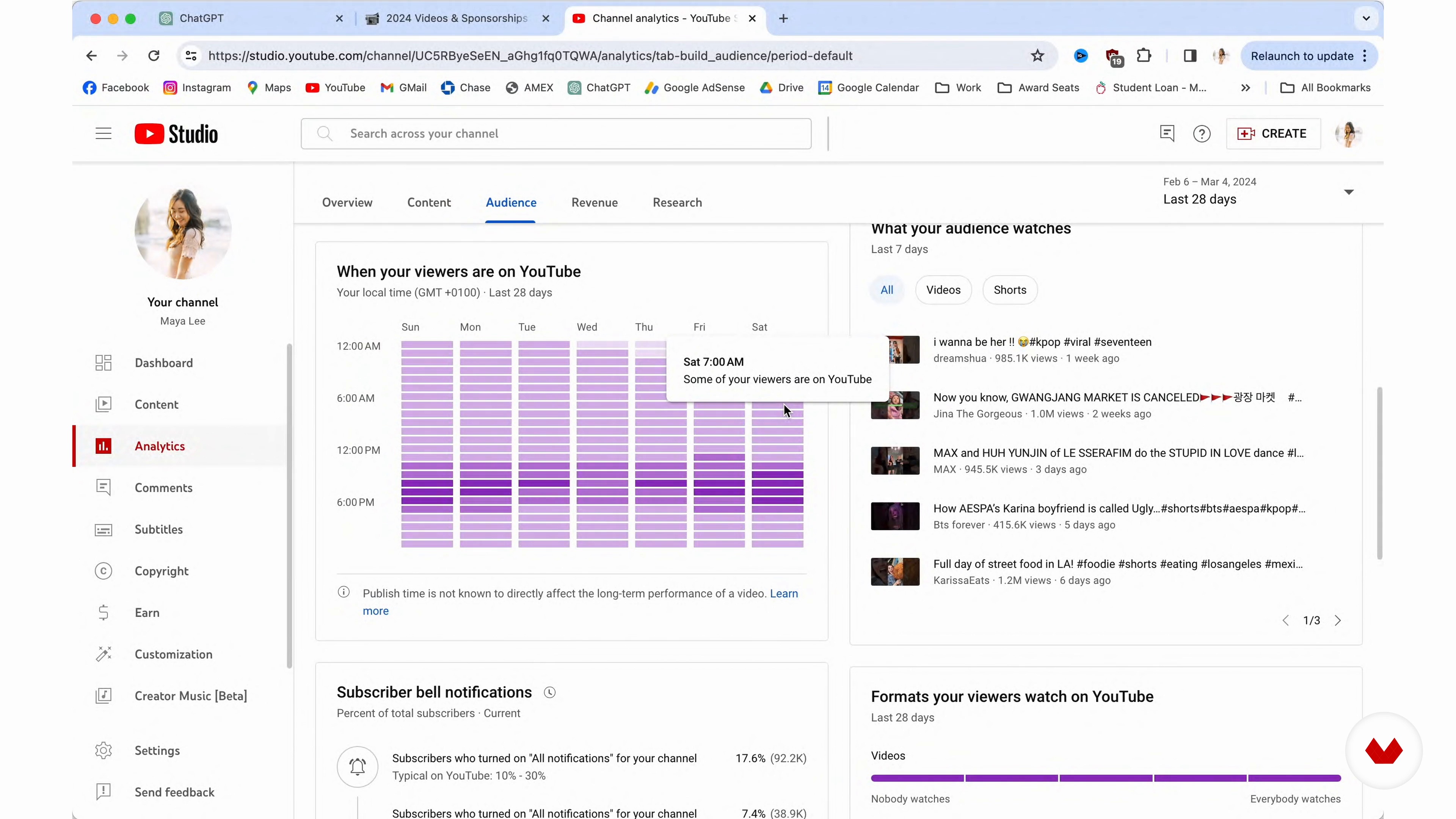Screen dimensions: 1456x819
Task: Open the Help question mark icon
Action: click(x=1202, y=134)
